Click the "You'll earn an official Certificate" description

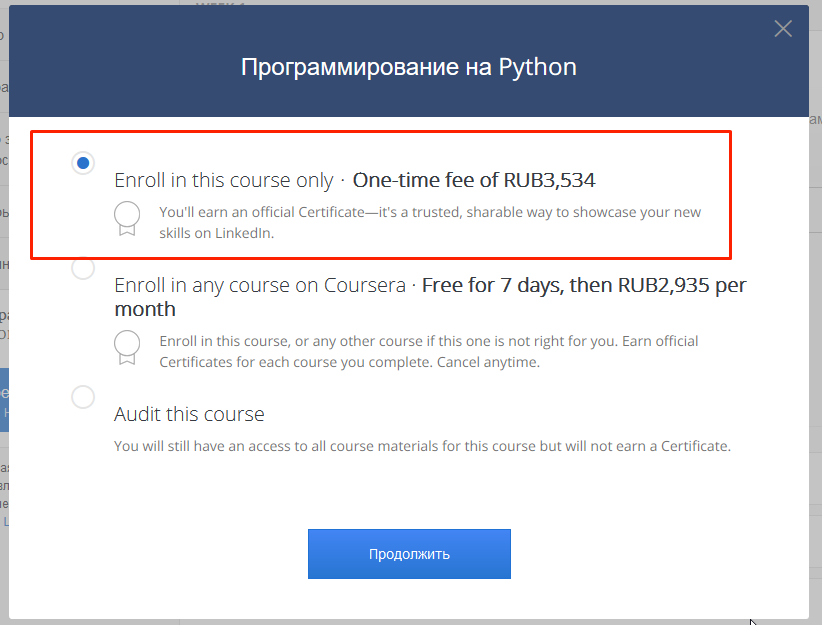430,213
